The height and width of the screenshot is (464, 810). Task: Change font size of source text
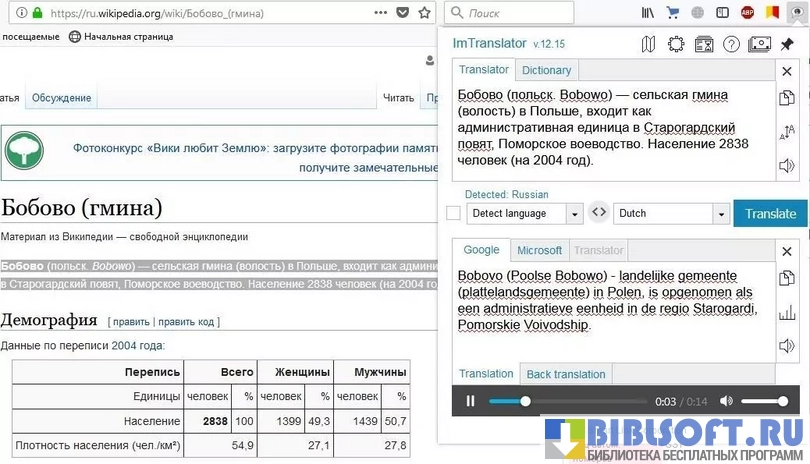[x=787, y=131]
